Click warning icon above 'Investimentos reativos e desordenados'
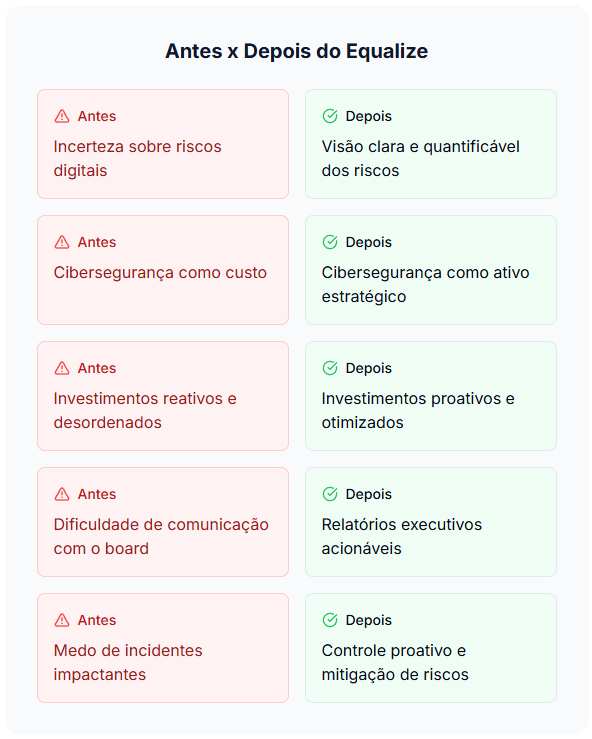 62,368
